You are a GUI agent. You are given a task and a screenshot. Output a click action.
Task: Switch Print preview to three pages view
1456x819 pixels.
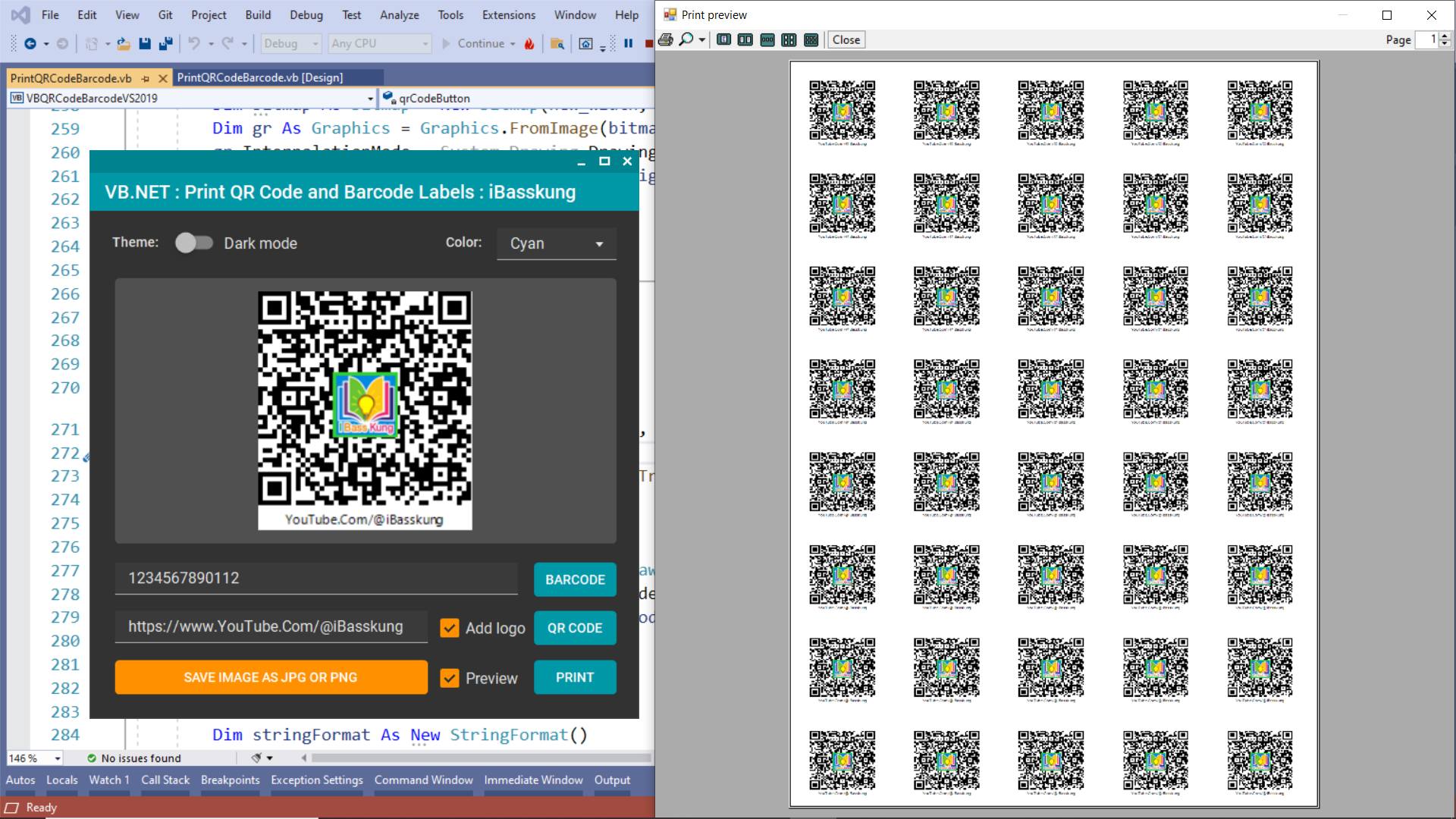(767, 39)
